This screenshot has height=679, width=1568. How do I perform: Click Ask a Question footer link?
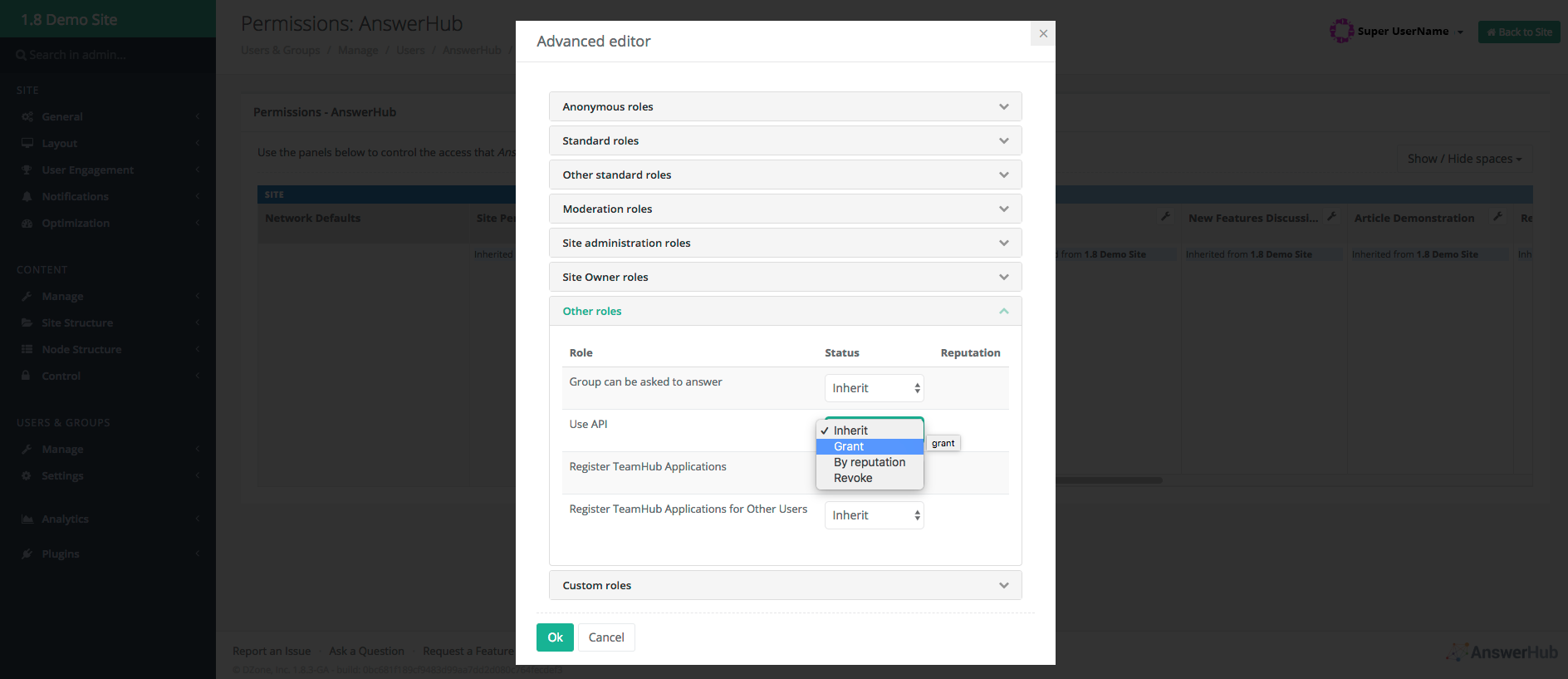[366, 651]
